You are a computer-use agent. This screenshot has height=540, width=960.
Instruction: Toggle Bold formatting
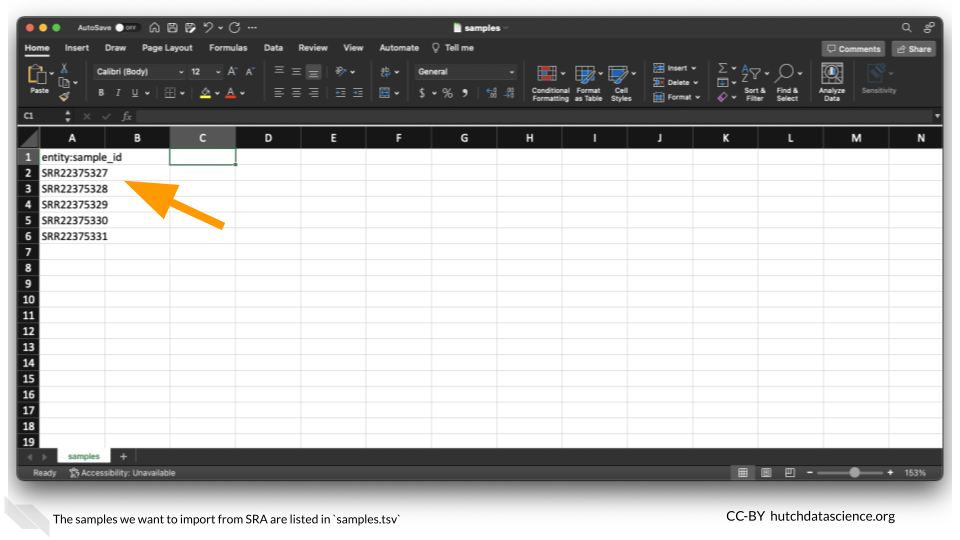(101, 93)
